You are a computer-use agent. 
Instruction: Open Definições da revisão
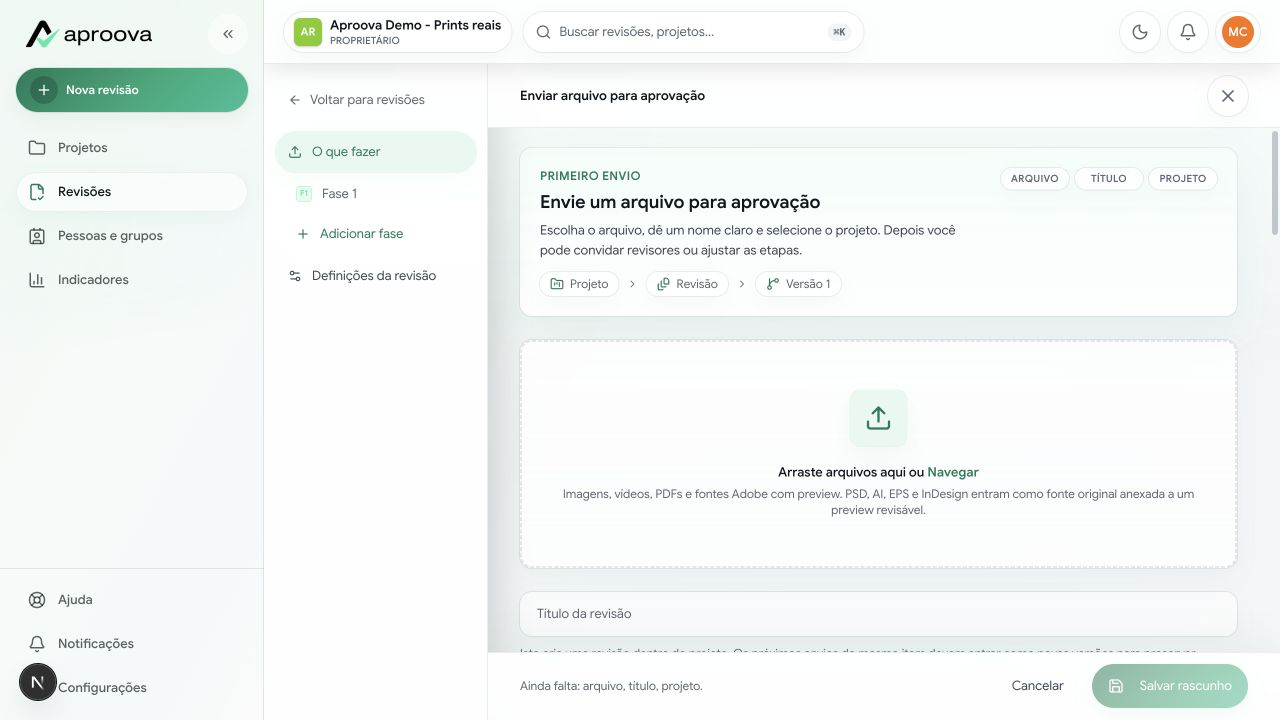[x=376, y=276]
